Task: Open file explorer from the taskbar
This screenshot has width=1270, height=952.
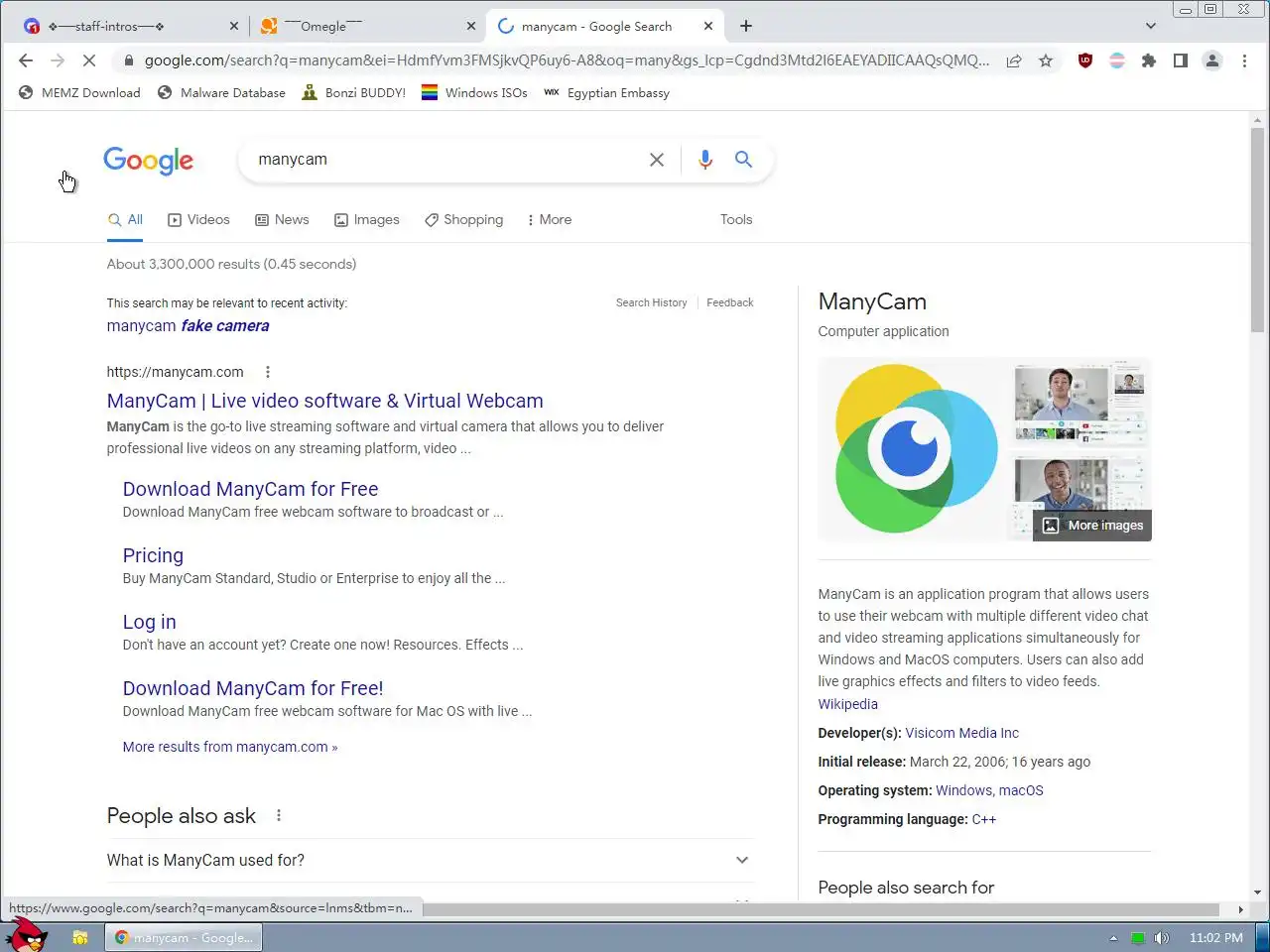Action: (80, 937)
